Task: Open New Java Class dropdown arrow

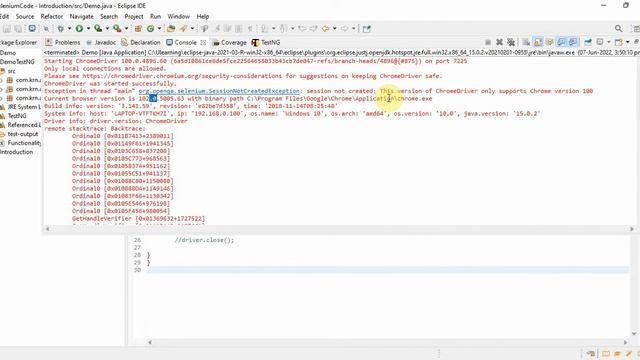Action: tap(159, 29)
